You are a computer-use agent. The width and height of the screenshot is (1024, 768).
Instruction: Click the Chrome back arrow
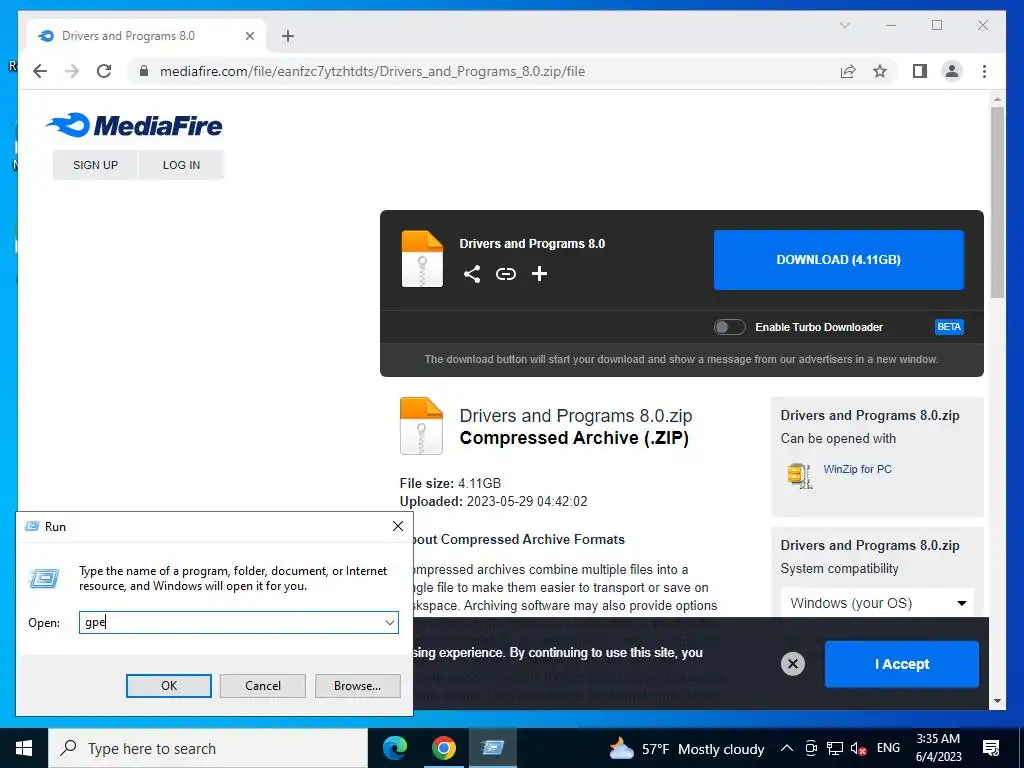pos(40,71)
